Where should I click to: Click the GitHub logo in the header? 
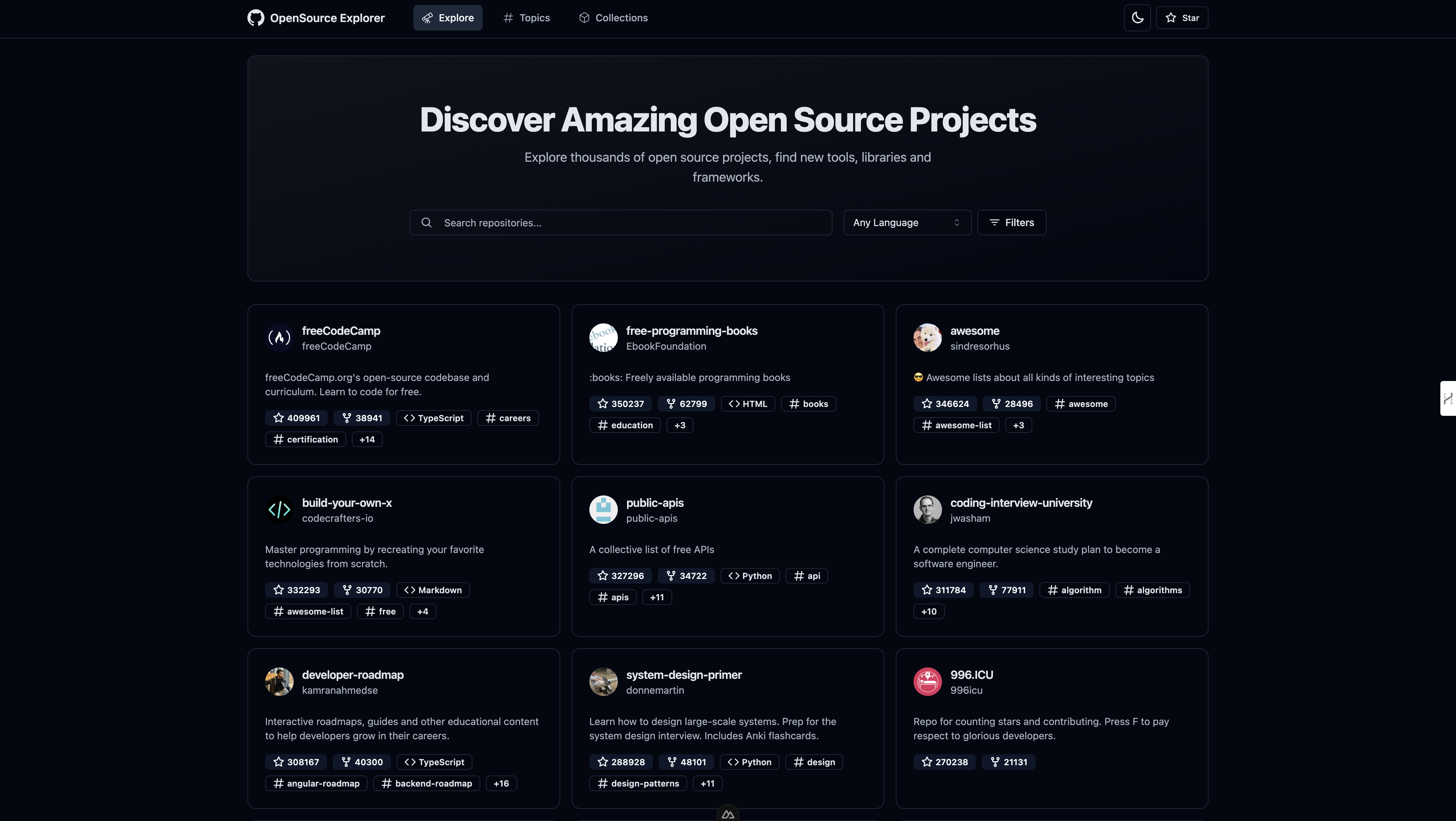pyautogui.click(x=256, y=17)
